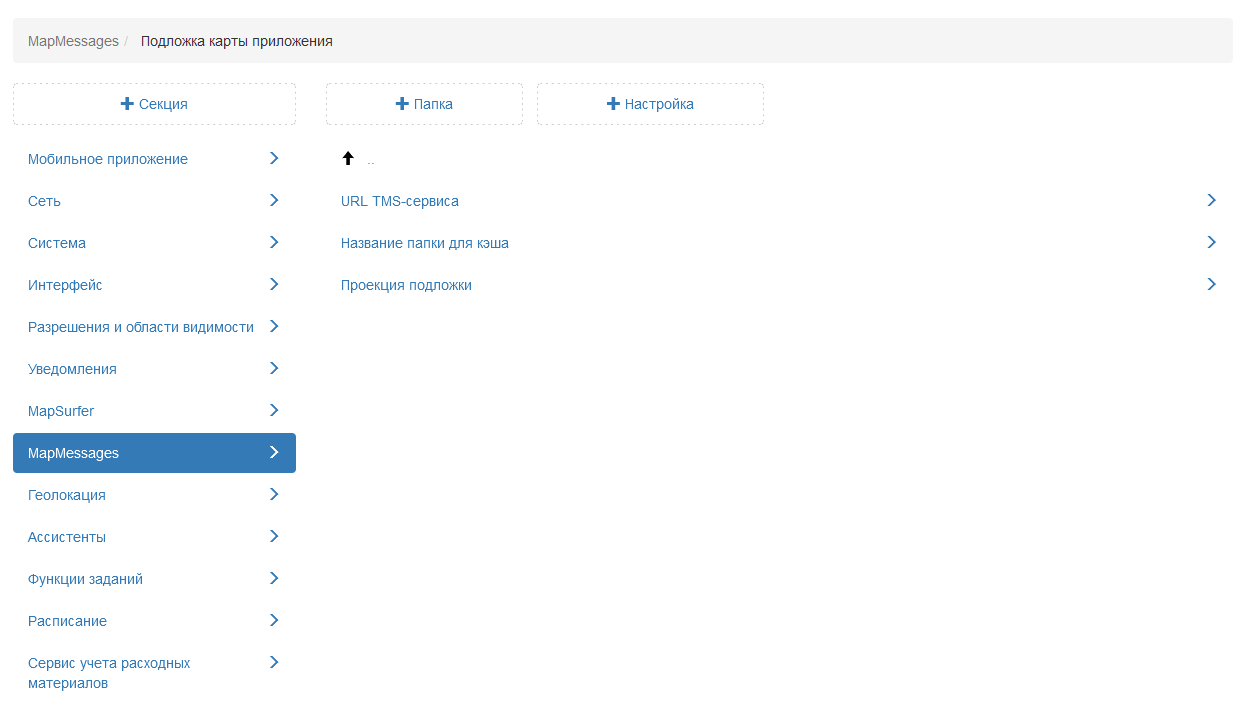
Task: Click chevron next to Интерфейс
Action: (x=274, y=284)
